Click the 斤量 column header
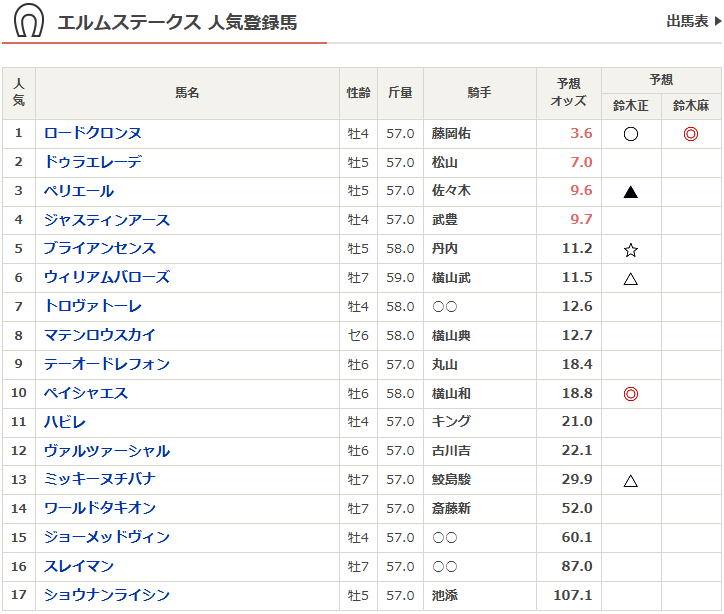Image resolution: width=724 pixels, height=614 pixels. coord(400,93)
